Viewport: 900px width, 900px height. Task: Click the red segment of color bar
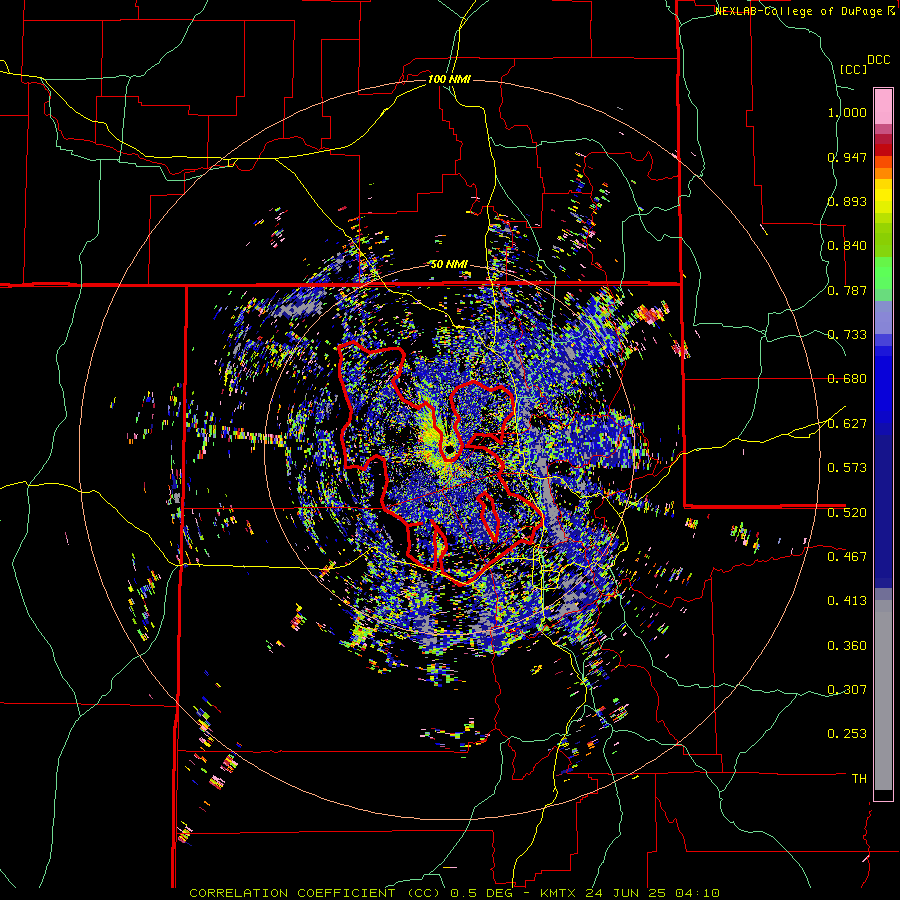(883, 150)
